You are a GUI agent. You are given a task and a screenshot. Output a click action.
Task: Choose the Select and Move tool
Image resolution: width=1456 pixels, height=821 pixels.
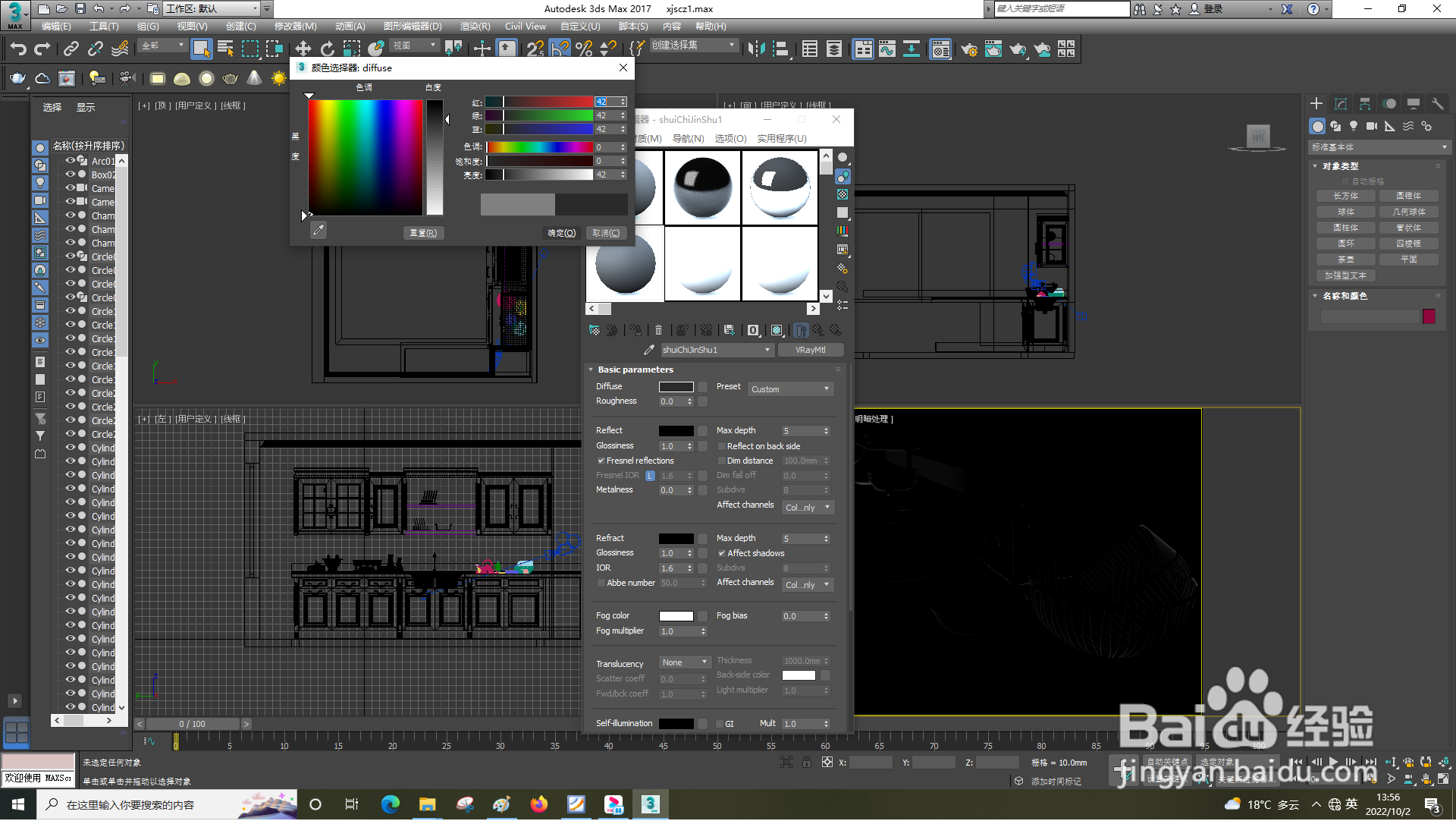pyautogui.click(x=303, y=49)
